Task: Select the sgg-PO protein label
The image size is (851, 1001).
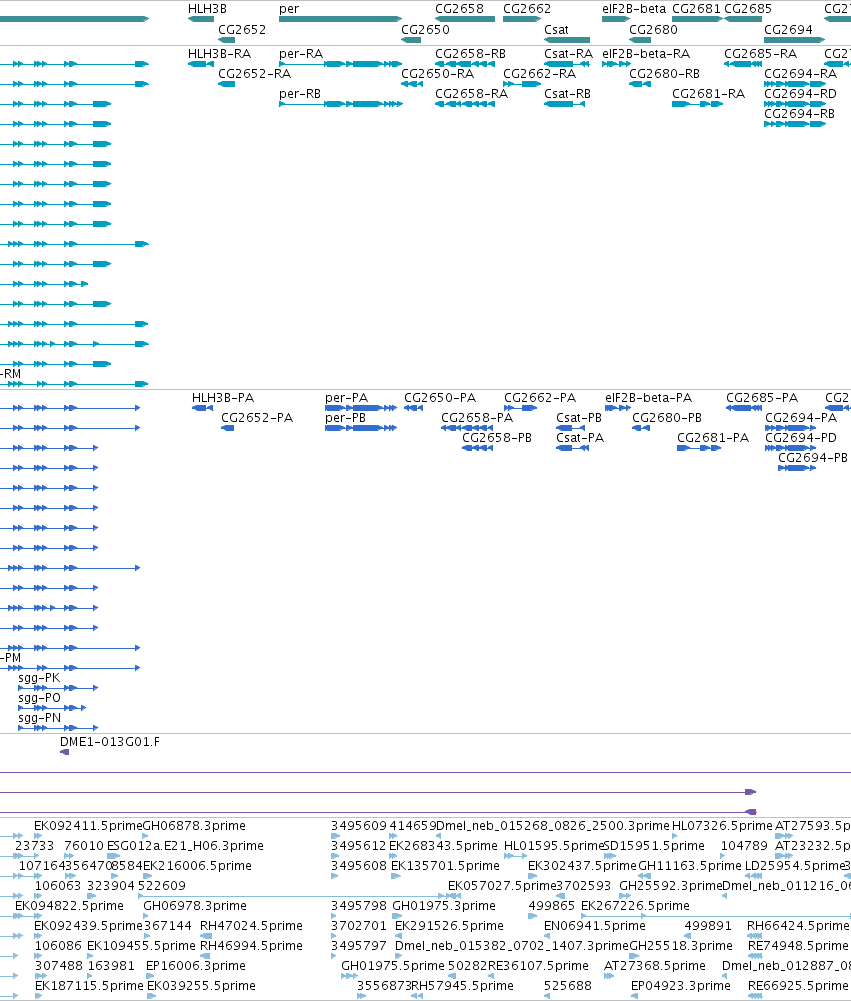Action: [x=40, y=698]
